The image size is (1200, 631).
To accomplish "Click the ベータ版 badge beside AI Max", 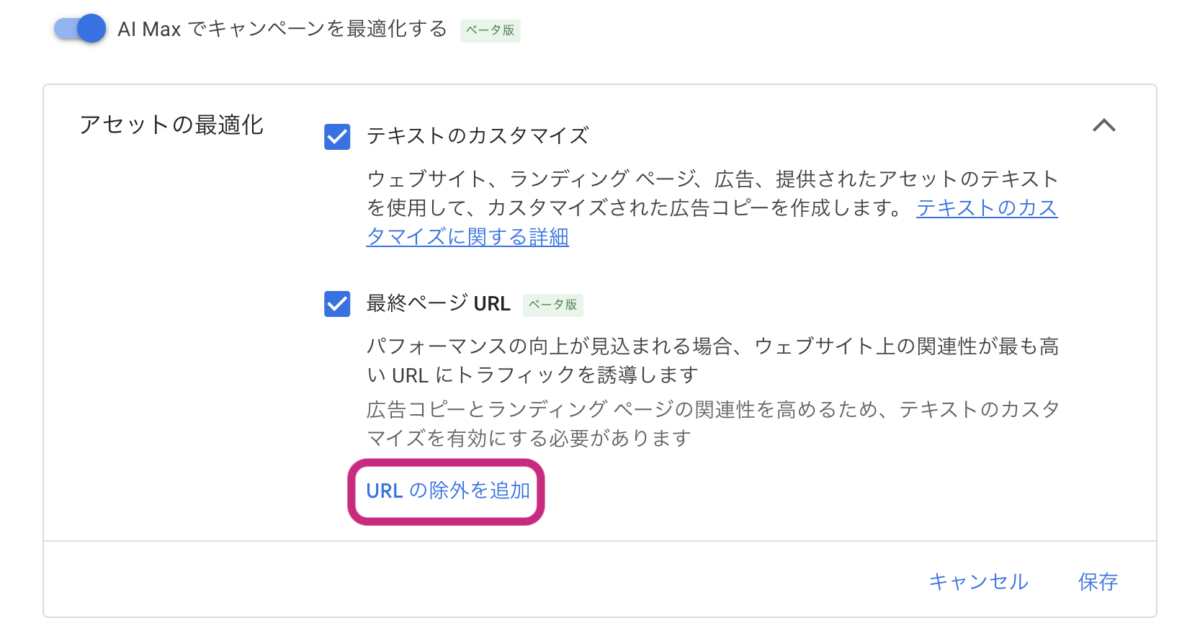I will tap(490, 30).
